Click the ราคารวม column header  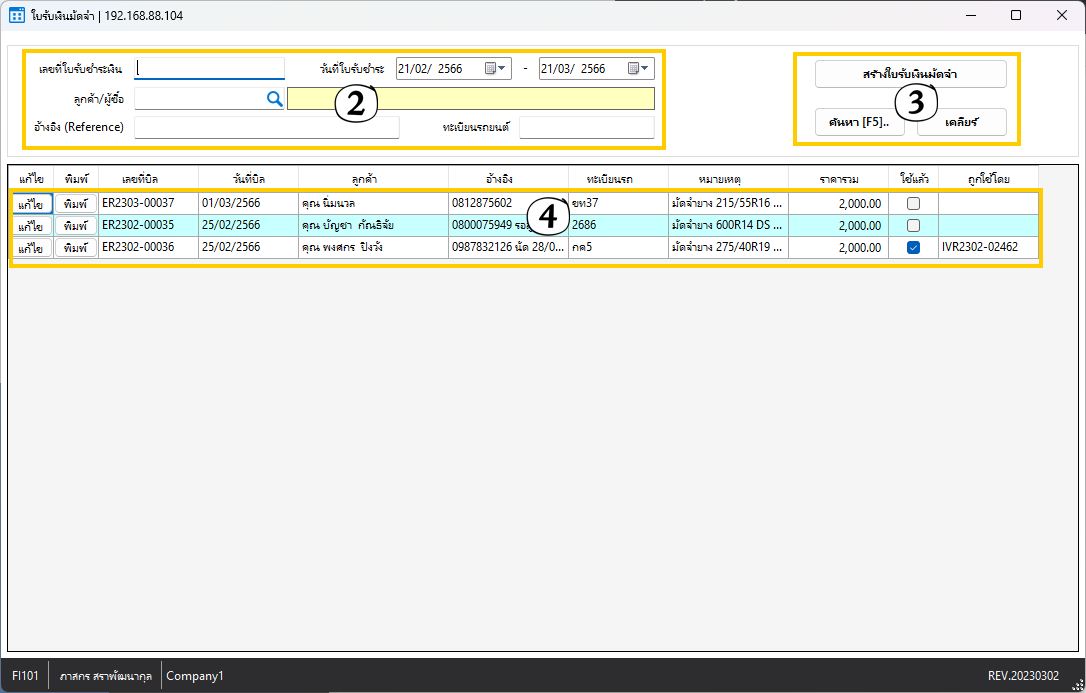(x=838, y=178)
